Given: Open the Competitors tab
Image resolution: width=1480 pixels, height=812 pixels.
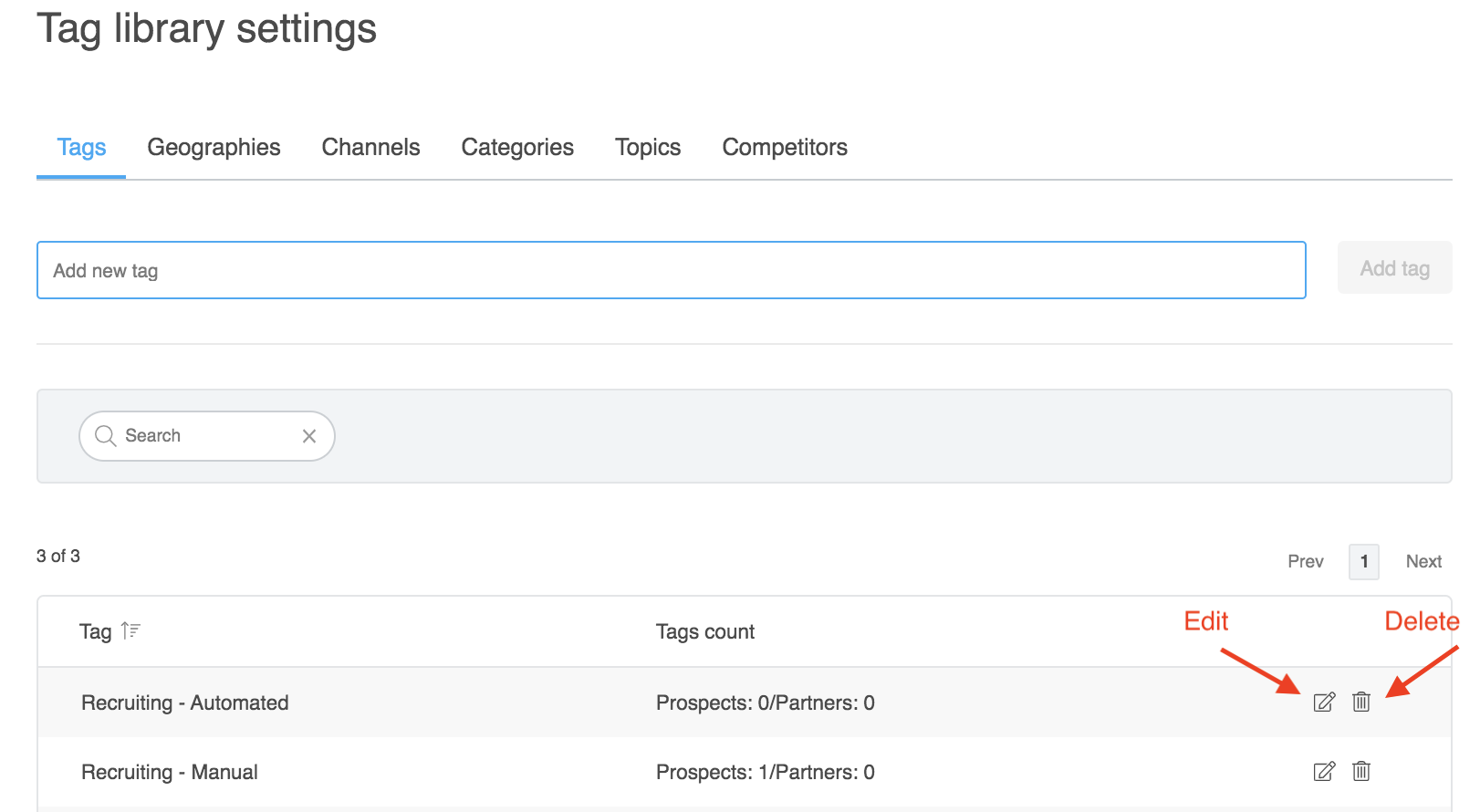Looking at the screenshot, I should [785, 148].
